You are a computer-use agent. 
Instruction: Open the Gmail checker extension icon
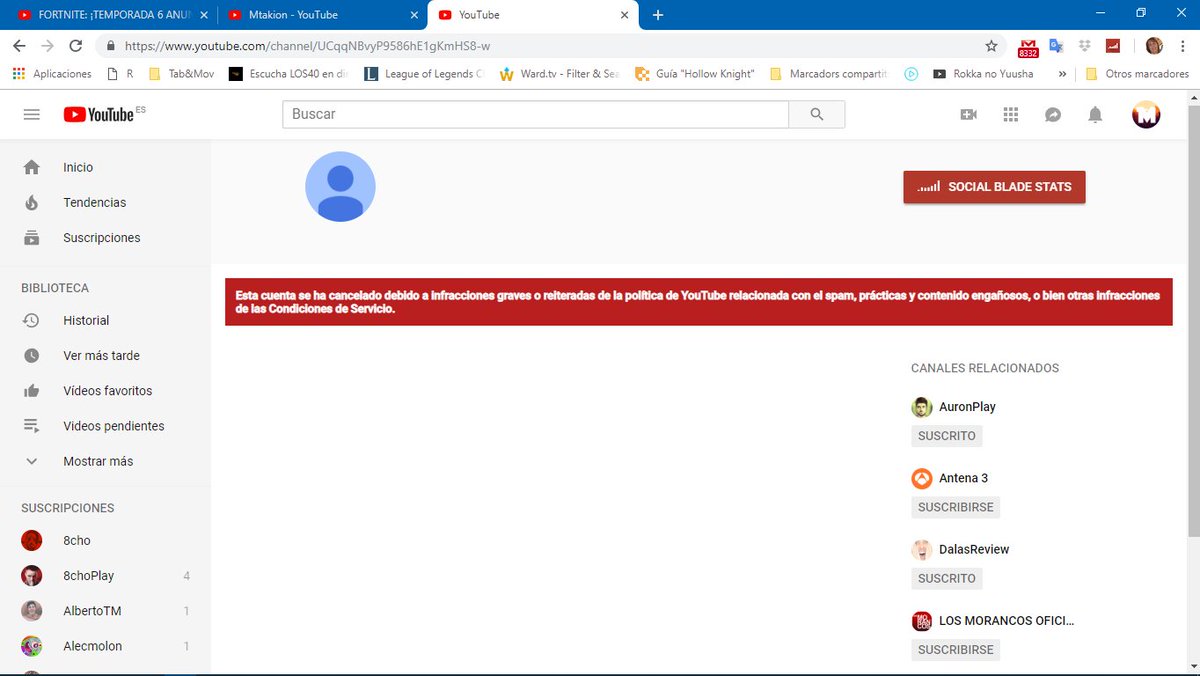[1028, 47]
